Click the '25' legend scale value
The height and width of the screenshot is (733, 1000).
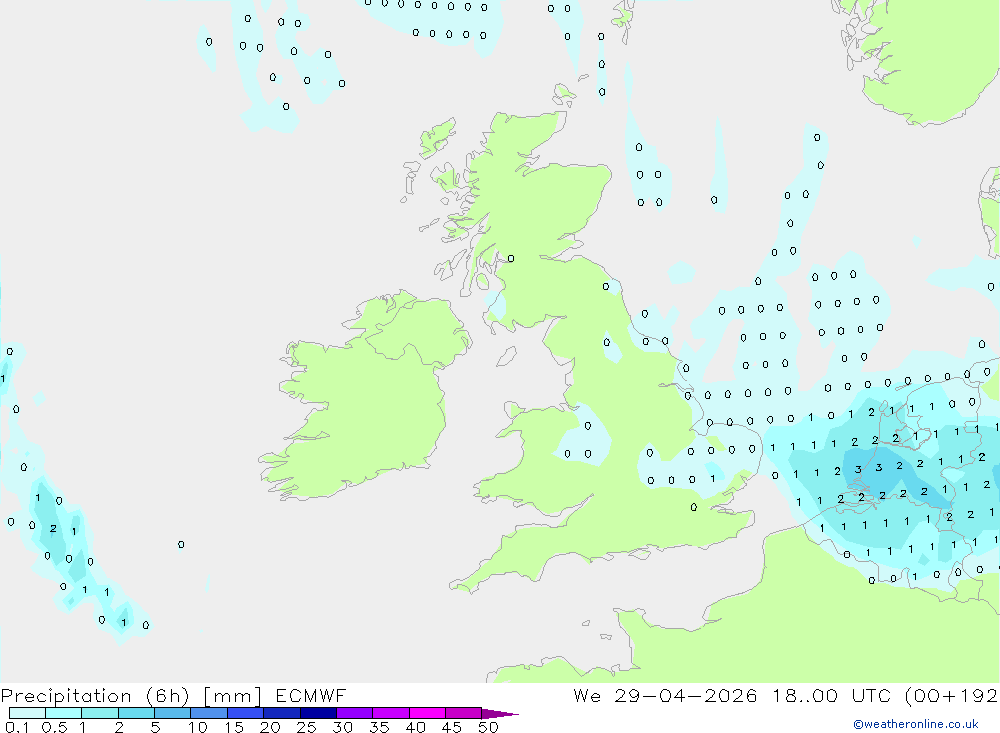[306, 727]
